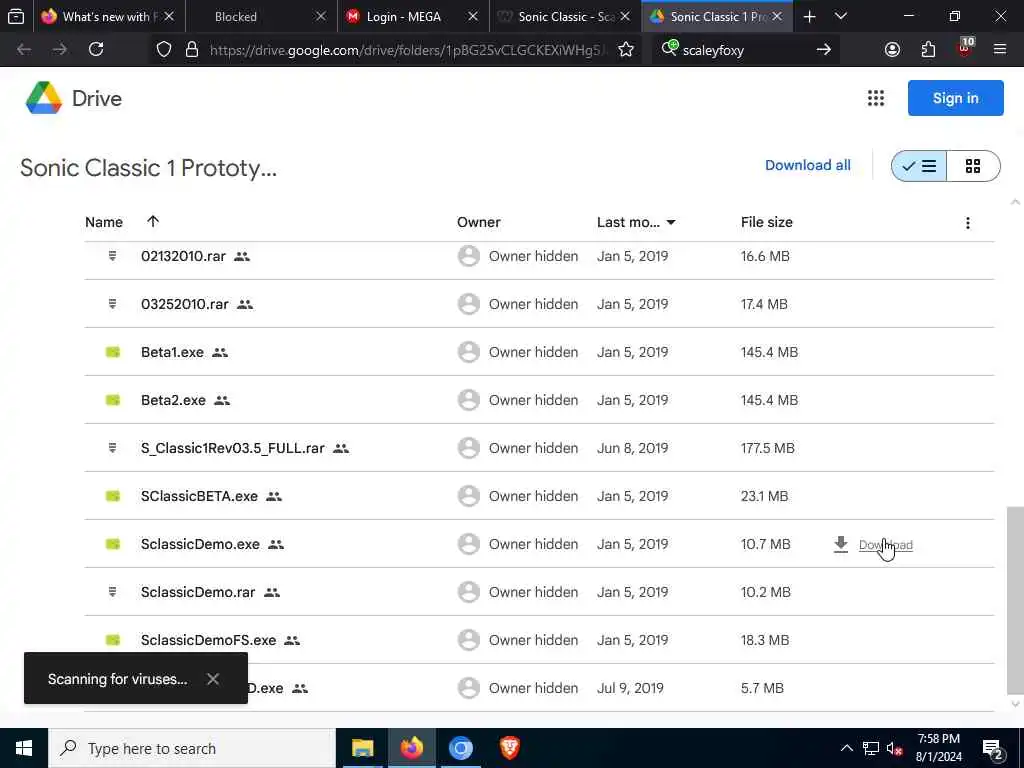Click the owner avatar in the SClassicBETA.exe row
Image resolution: width=1024 pixels, height=768 pixels.
[468, 496]
